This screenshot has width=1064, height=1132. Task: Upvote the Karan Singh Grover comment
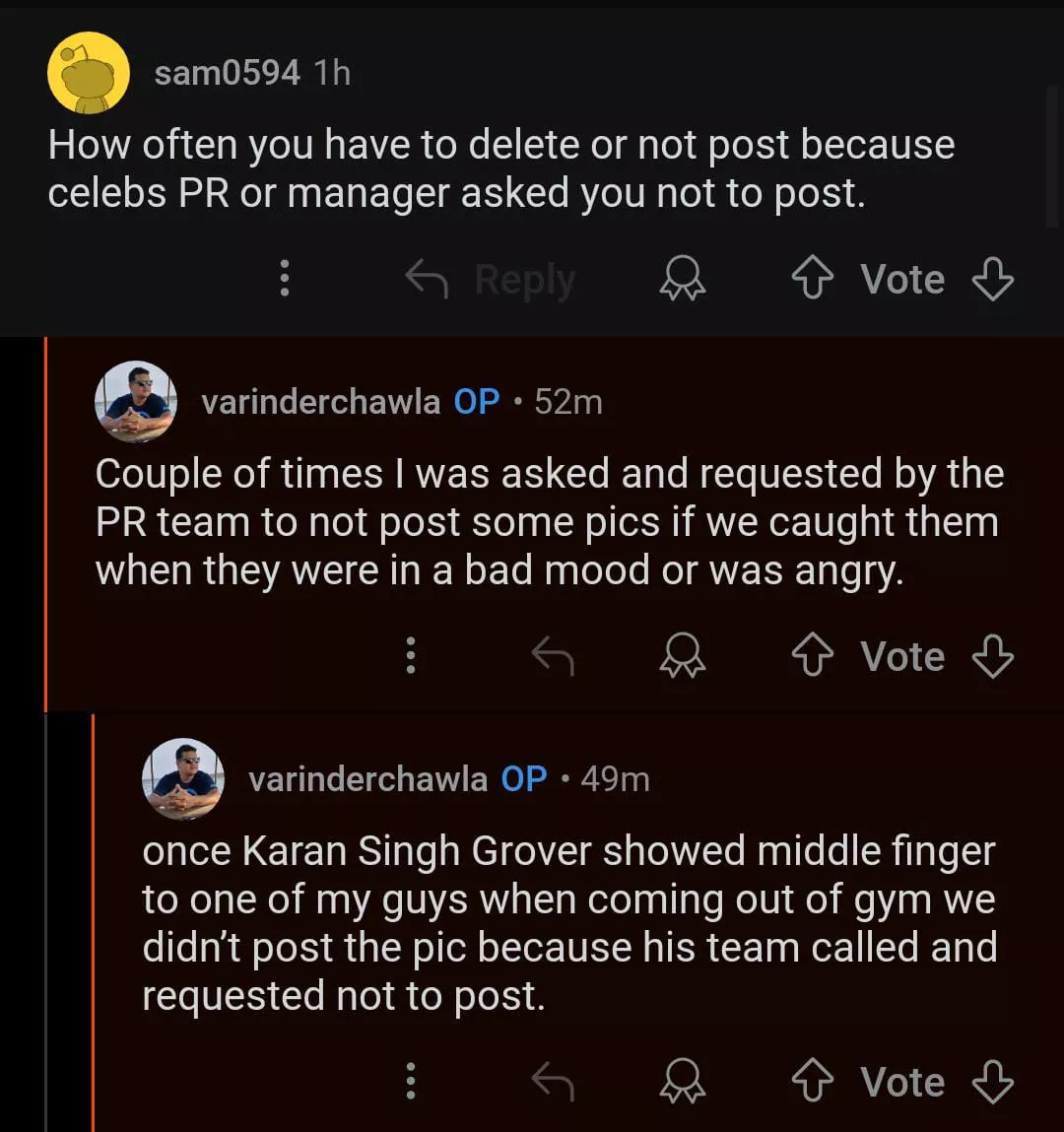(812, 1083)
